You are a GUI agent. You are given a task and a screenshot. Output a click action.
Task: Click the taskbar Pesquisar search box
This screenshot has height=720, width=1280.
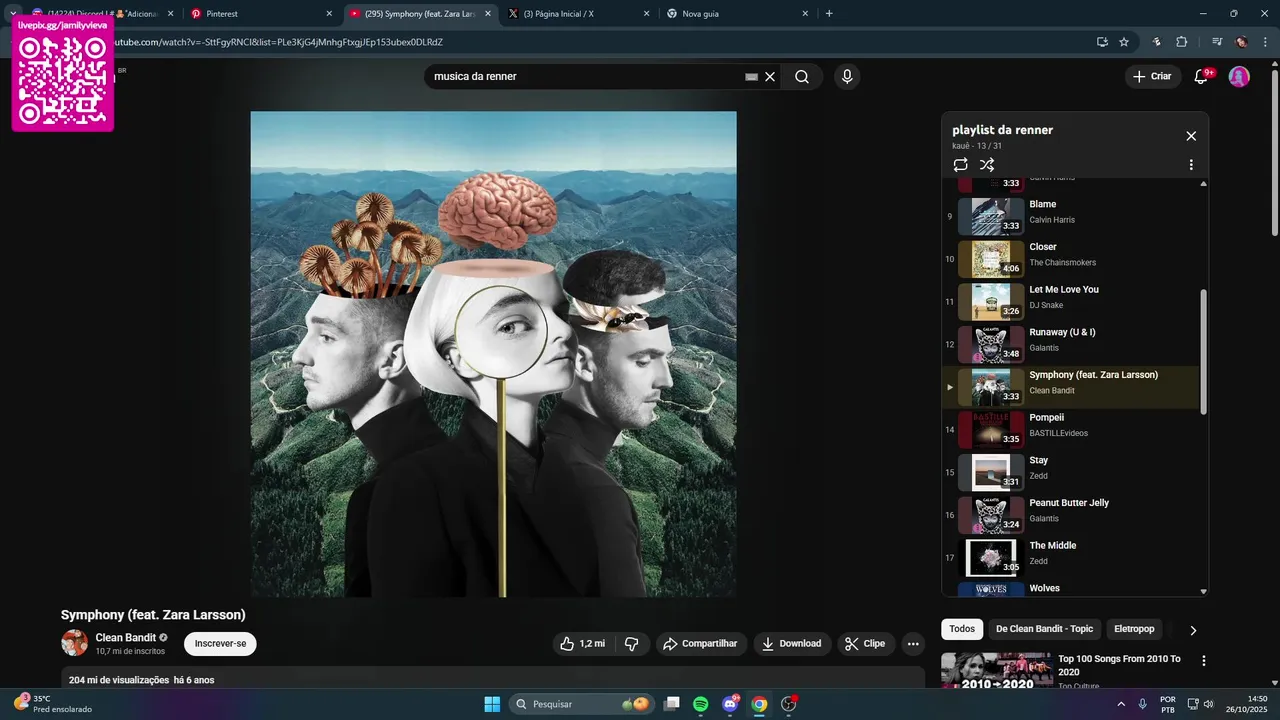click(x=582, y=704)
